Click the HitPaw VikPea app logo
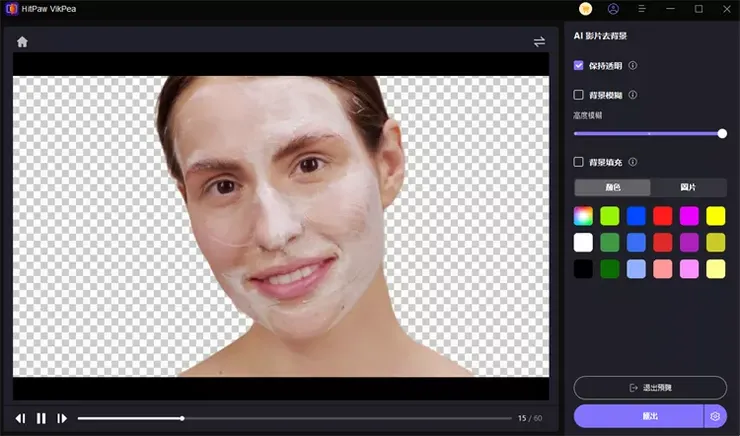The height and width of the screenshot is (436, 740). [x=11, y=9]
